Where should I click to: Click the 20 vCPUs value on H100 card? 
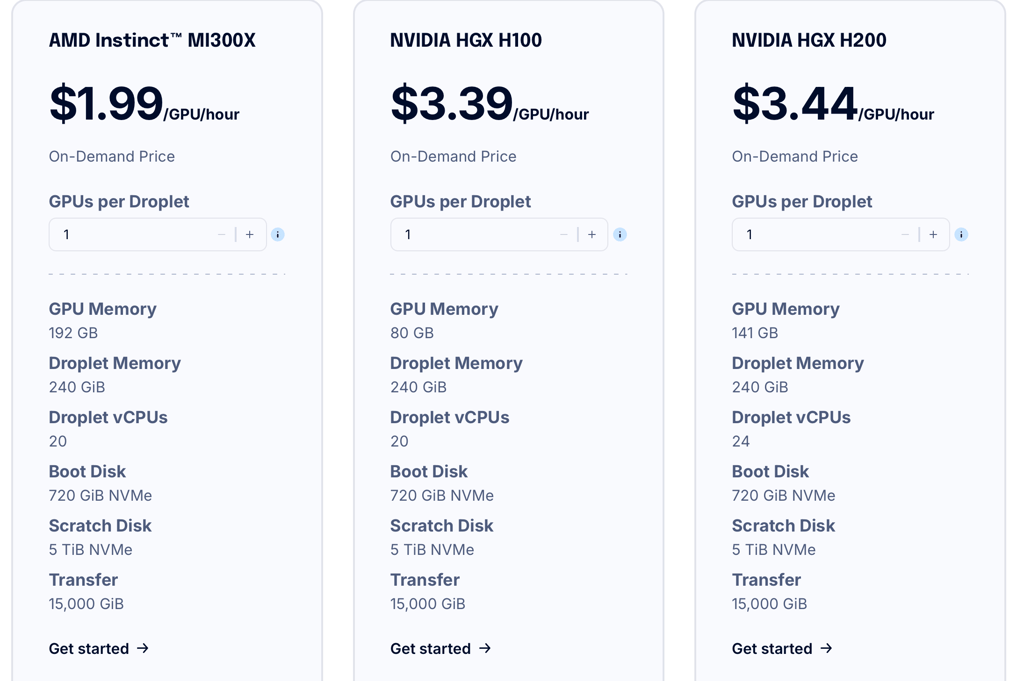(x=399, y=441)
